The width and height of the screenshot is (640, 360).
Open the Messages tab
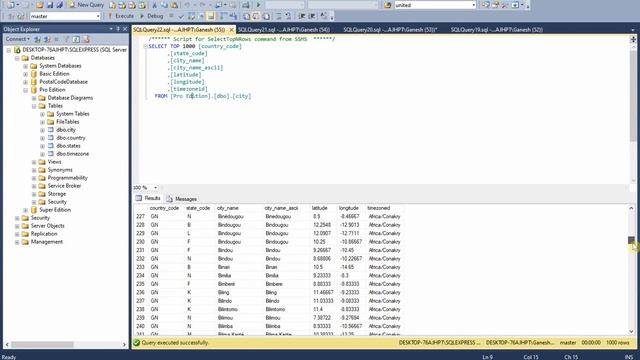[182, 199]
